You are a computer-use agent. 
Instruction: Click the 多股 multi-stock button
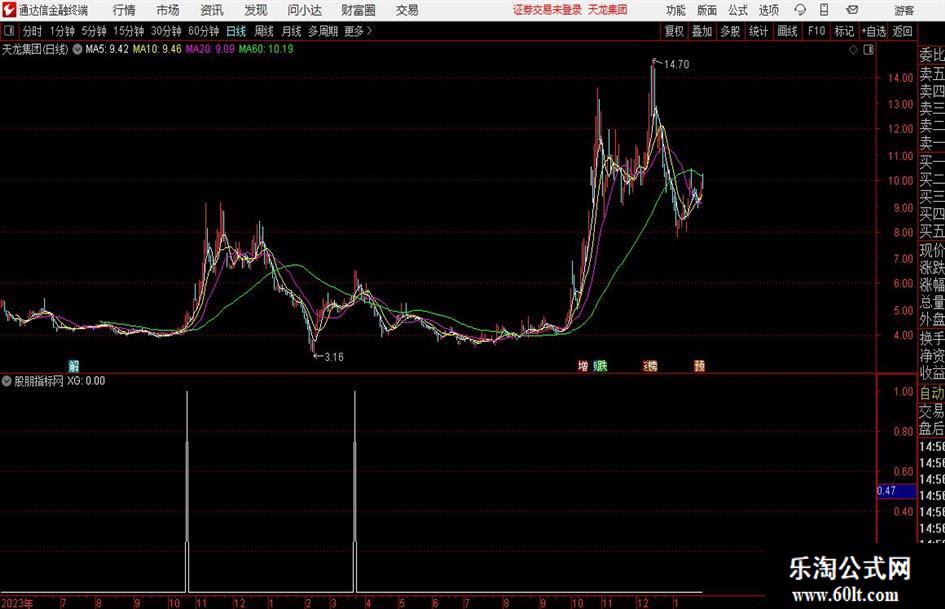point(730,31)
